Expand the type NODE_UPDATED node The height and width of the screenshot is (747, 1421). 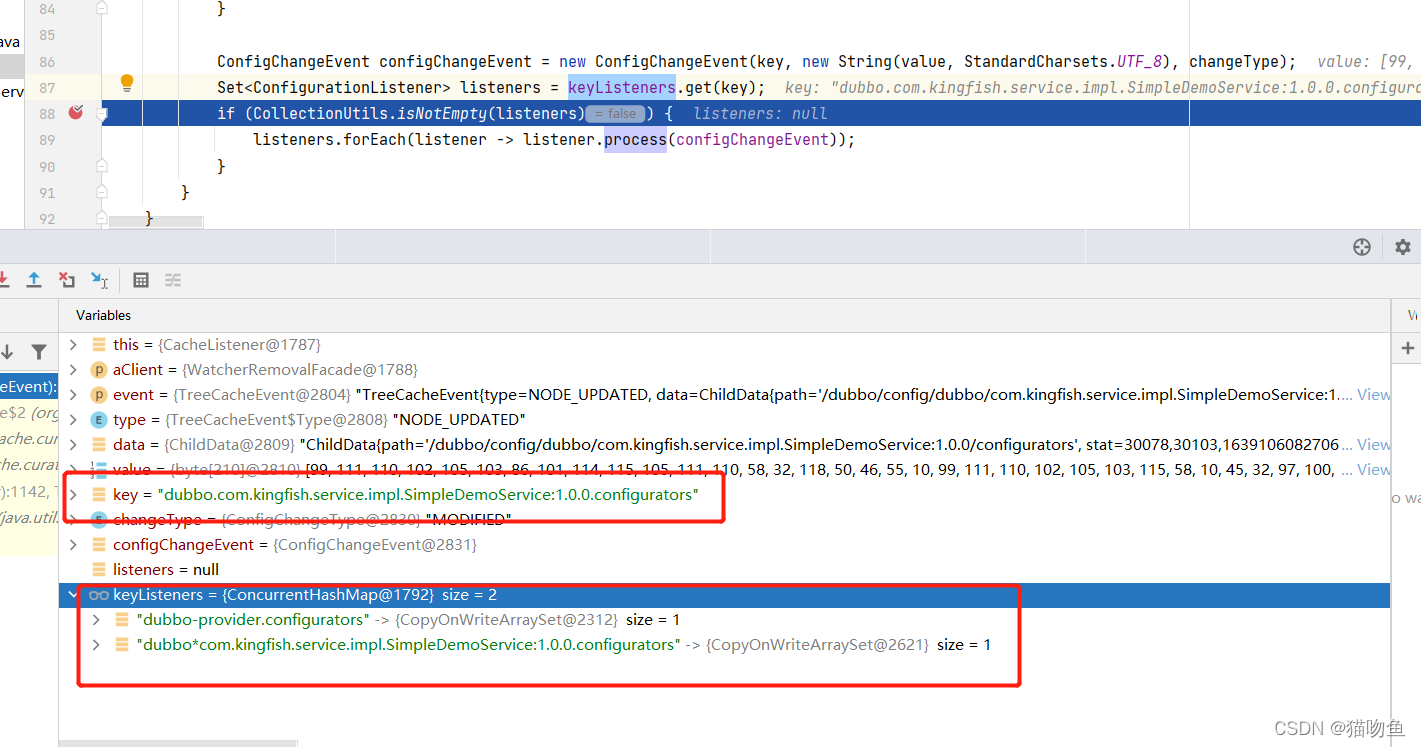coord(72,420)
